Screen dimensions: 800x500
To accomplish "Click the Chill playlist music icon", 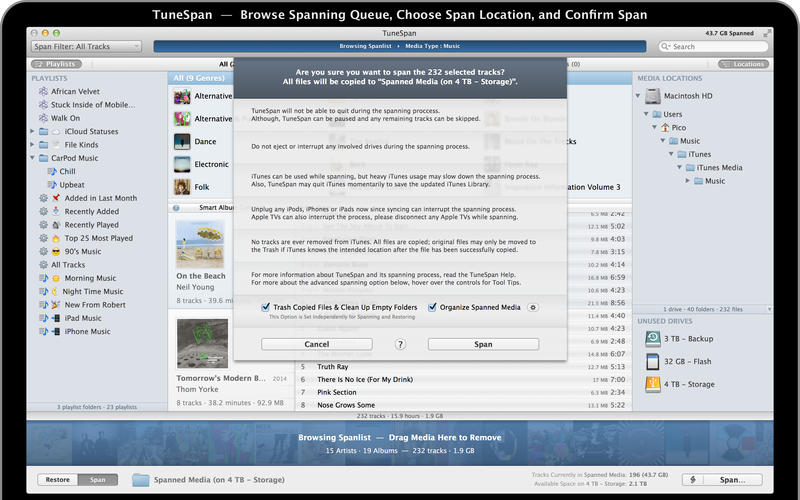I will (52, 171).
